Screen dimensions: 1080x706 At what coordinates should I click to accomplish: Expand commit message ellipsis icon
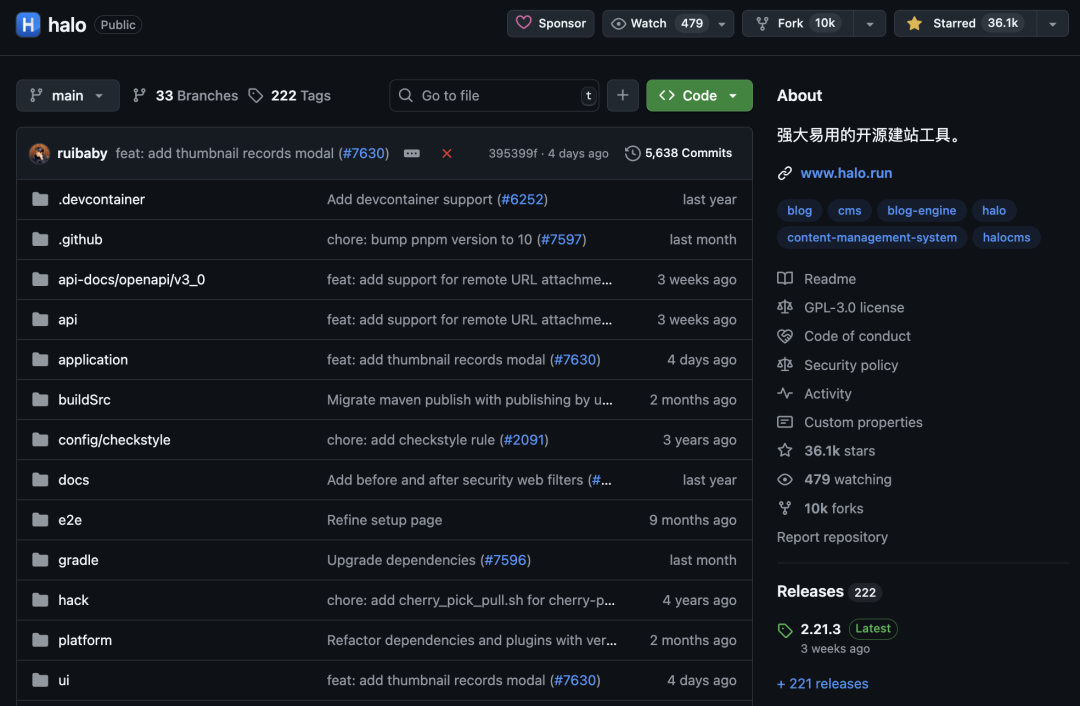412,154
